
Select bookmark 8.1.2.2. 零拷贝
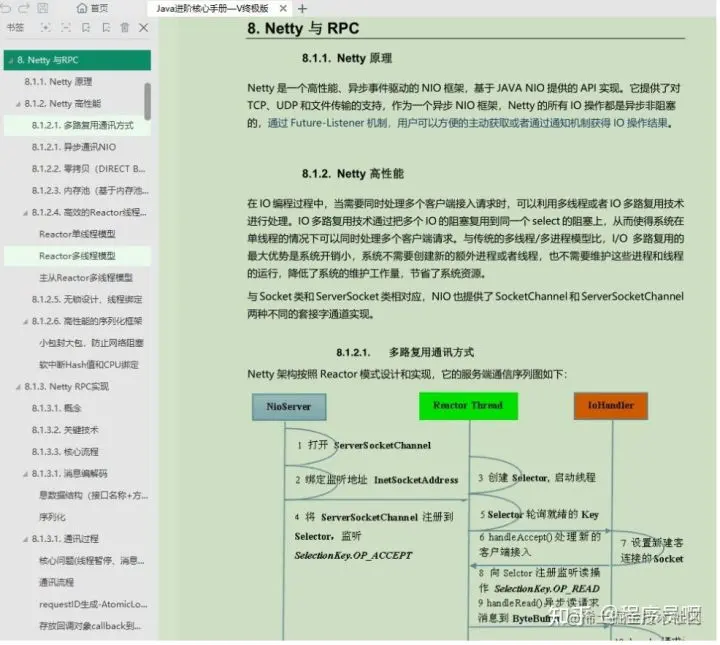pyautogui.click(x=89, y=169)
